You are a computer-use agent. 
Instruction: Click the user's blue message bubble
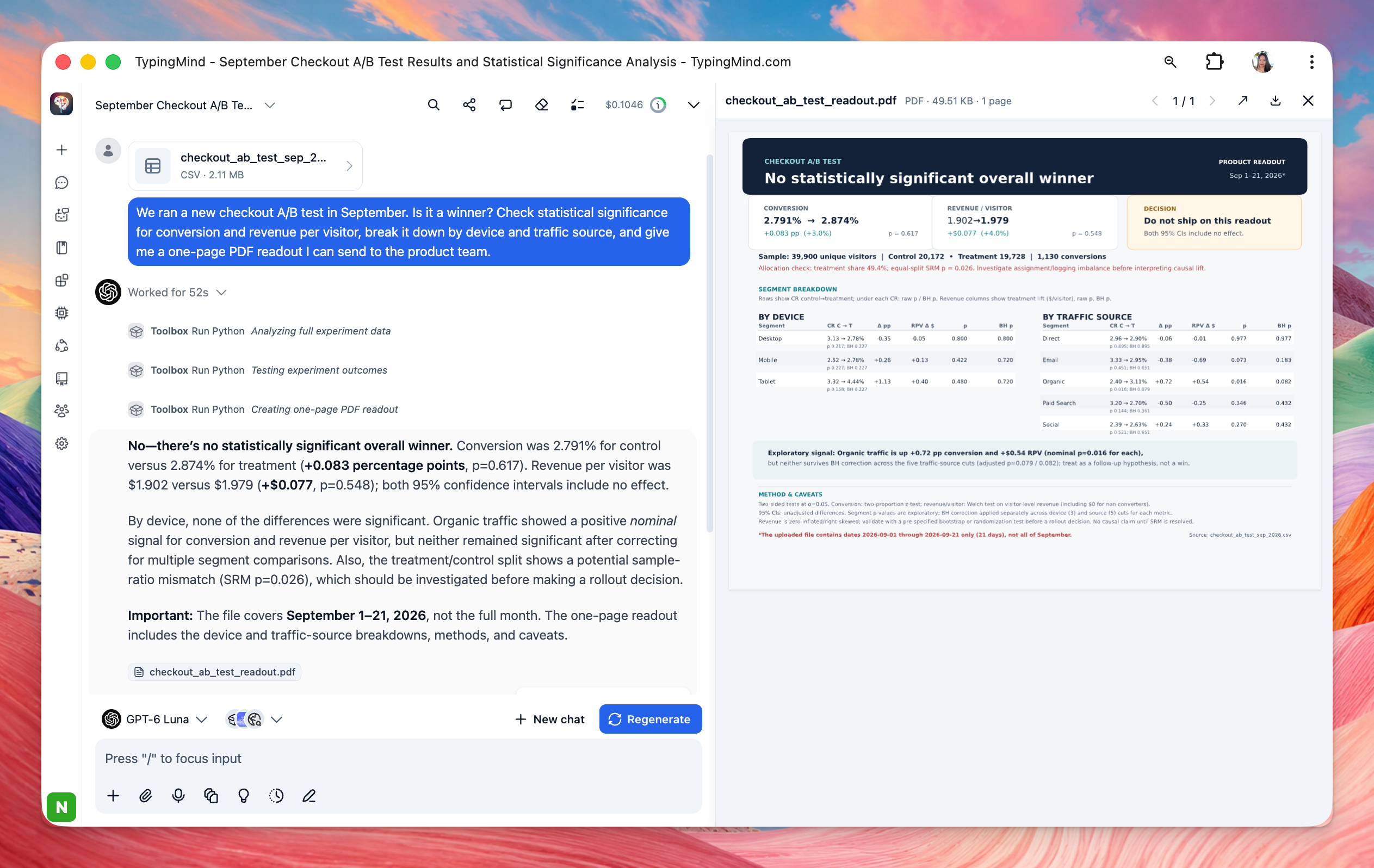[x=409, y=232]
